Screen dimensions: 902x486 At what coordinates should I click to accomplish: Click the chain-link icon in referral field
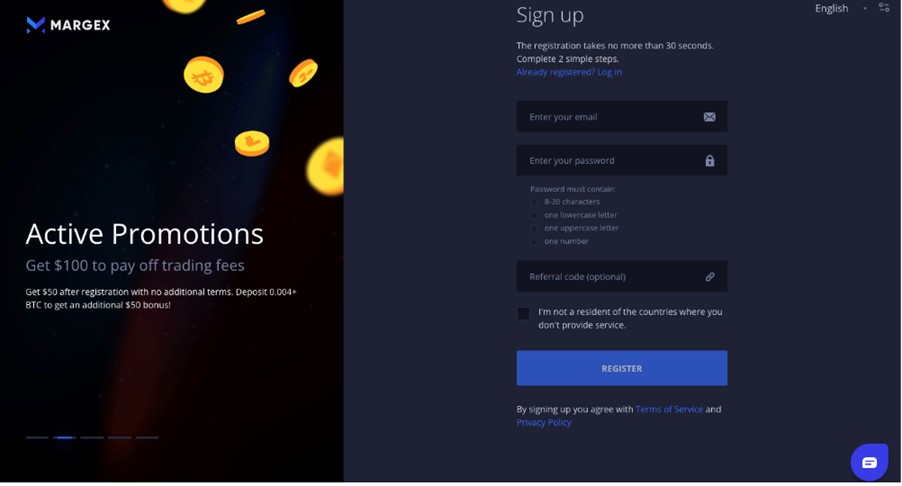click(x=709, y=277)
